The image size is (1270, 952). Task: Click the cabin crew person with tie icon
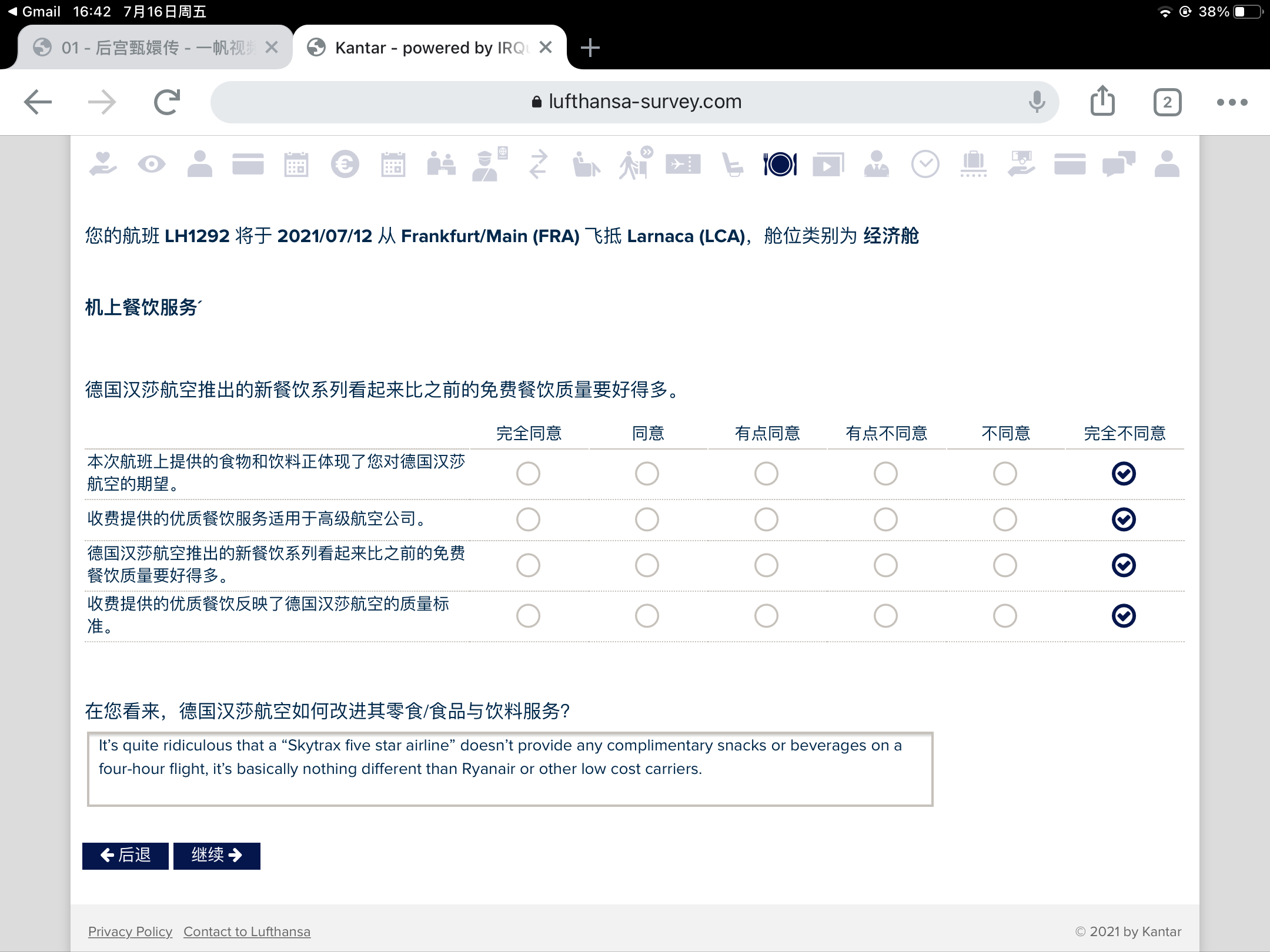point(877,164)
